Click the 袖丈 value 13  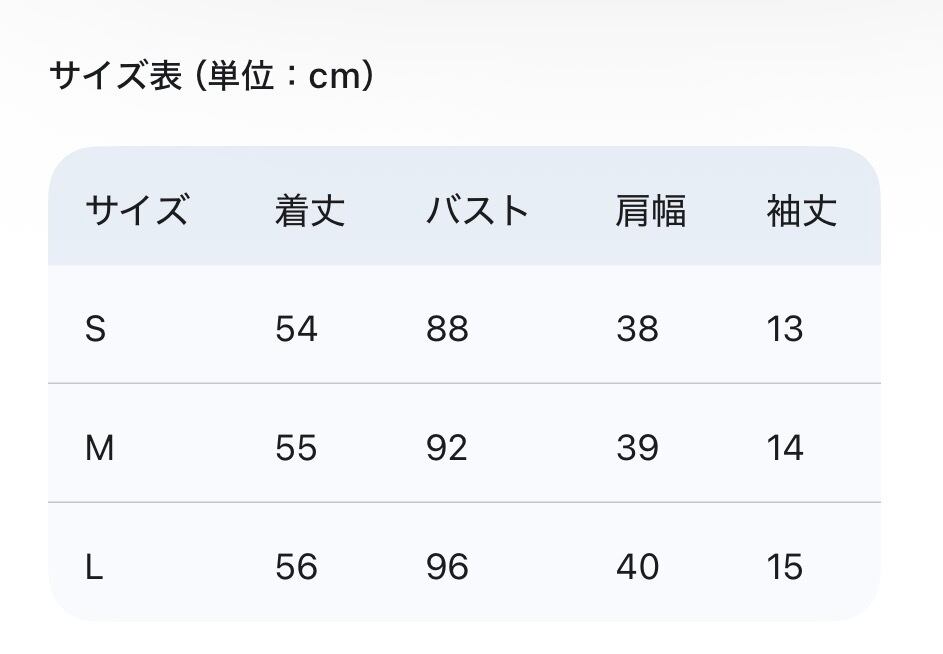pyautogui.click(x=785, y=329)
